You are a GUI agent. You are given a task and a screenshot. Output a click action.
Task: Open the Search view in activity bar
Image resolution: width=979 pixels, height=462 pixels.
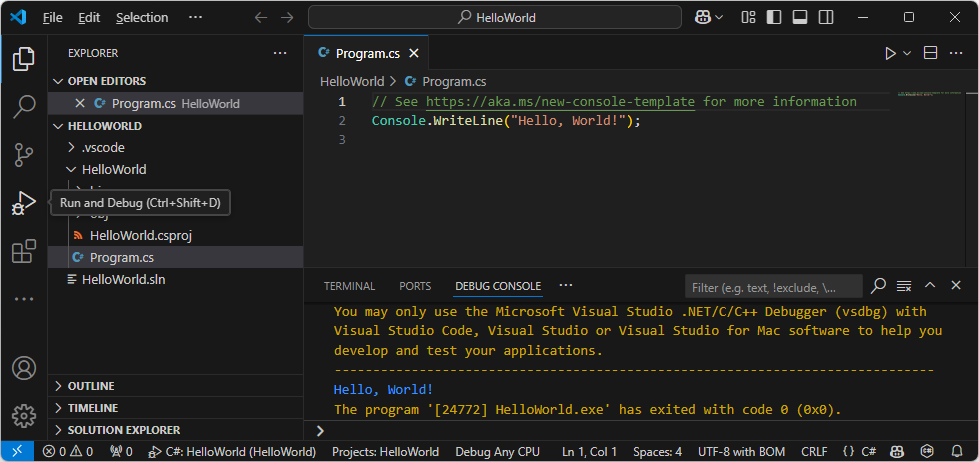point(24,107)
